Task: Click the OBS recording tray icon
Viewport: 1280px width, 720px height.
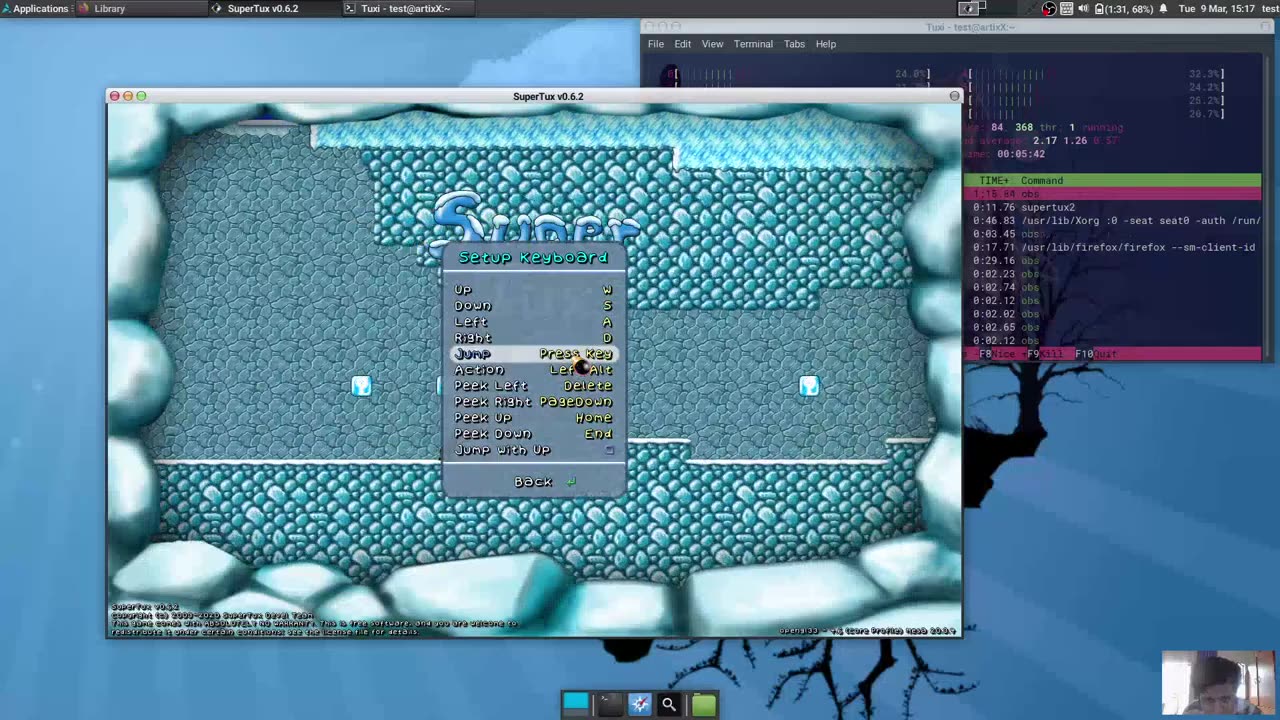Action: [1048, 8]
